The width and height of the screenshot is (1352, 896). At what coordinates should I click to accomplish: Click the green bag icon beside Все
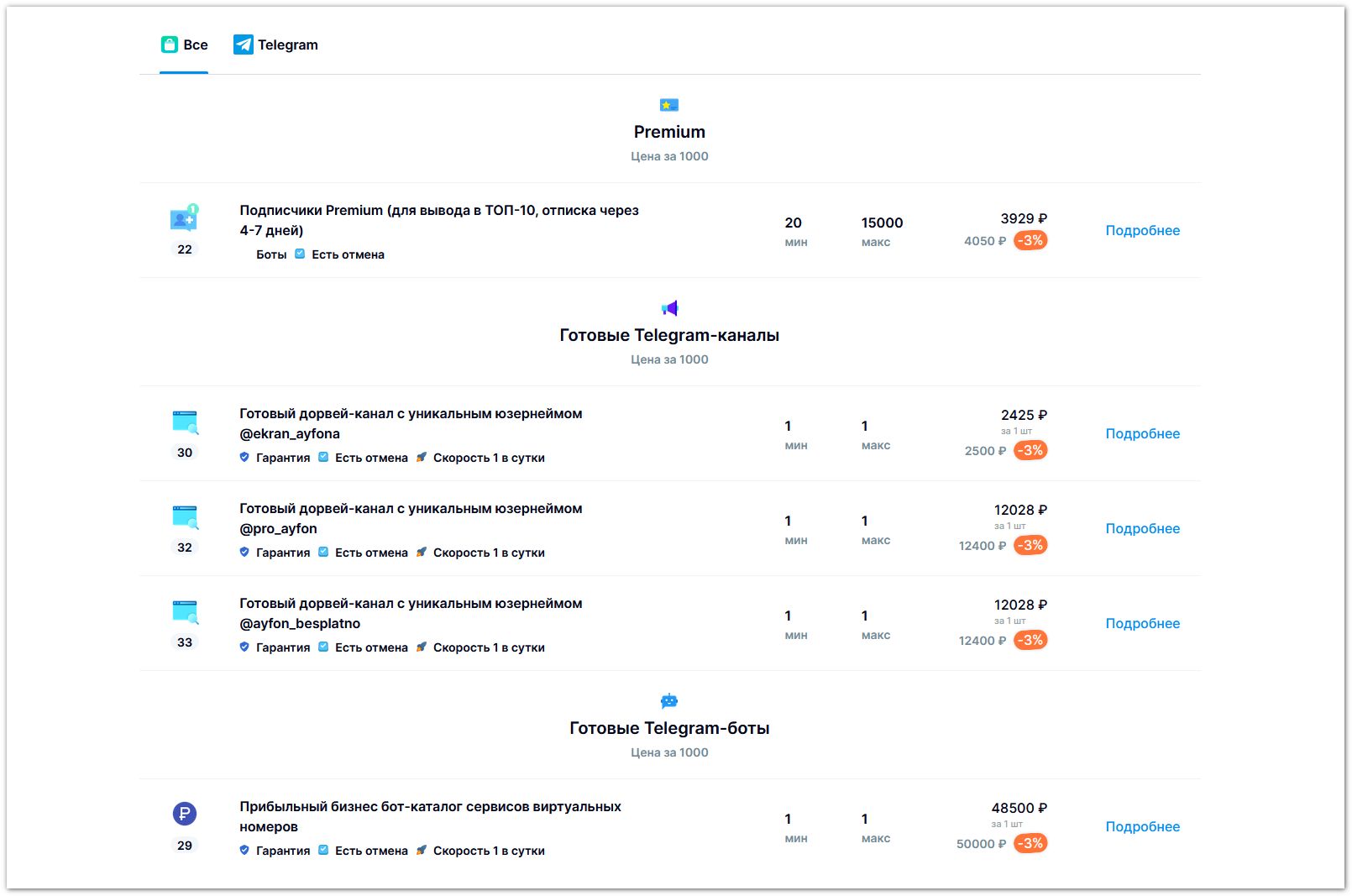[169, 45]
